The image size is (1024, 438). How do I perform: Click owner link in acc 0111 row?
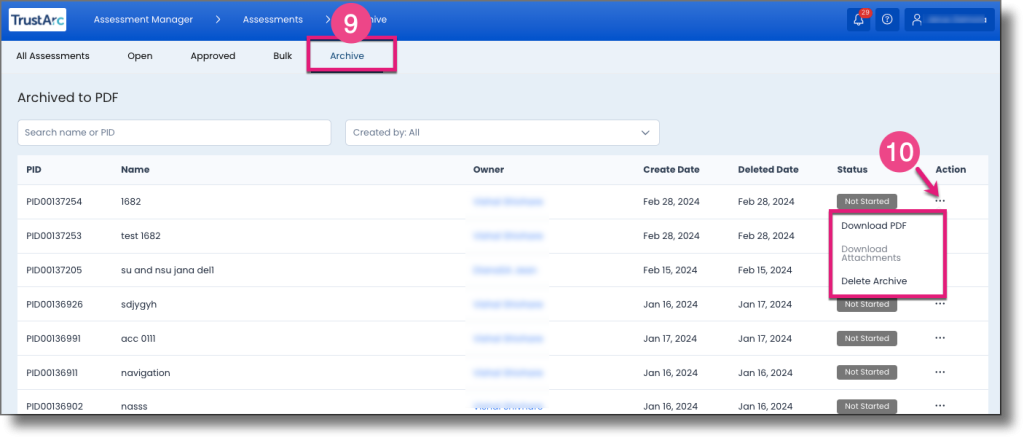click(508, 338)
